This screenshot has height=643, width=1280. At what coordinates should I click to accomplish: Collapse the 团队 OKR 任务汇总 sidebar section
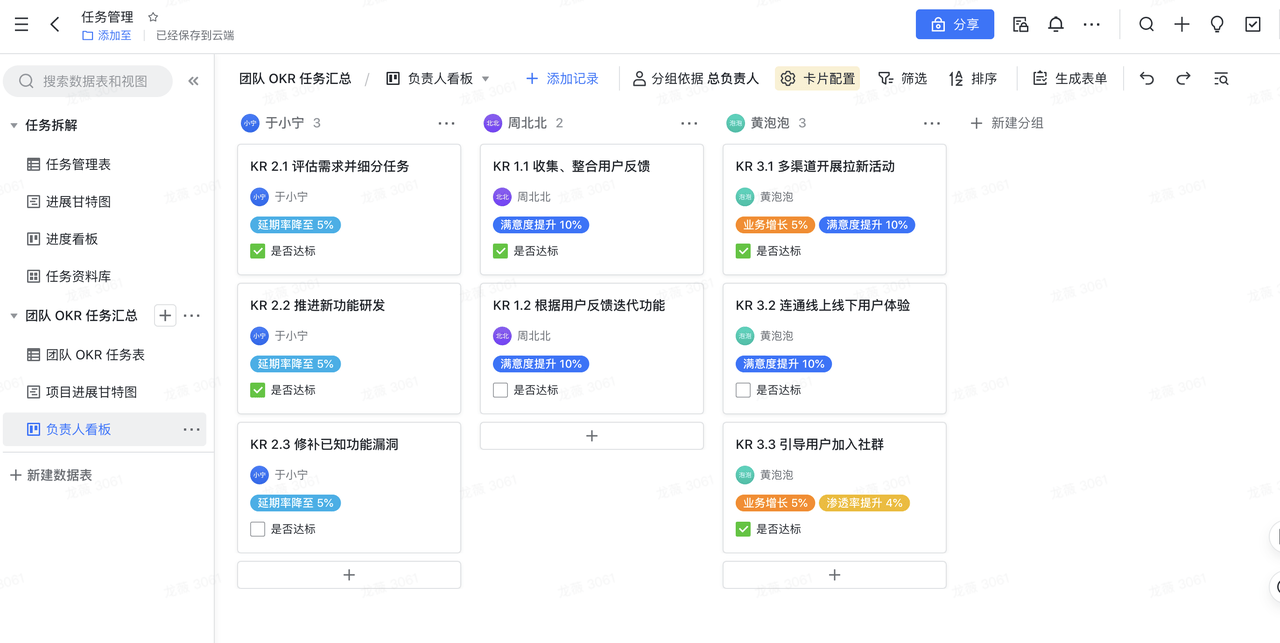click(x=14, y=316)
